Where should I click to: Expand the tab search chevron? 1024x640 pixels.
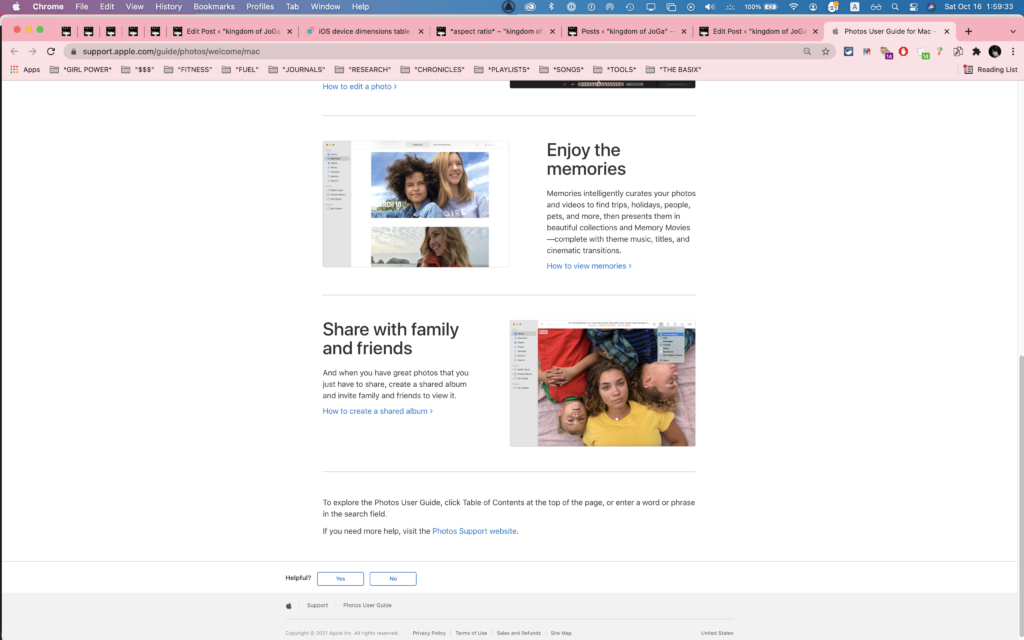(1013, 31)
